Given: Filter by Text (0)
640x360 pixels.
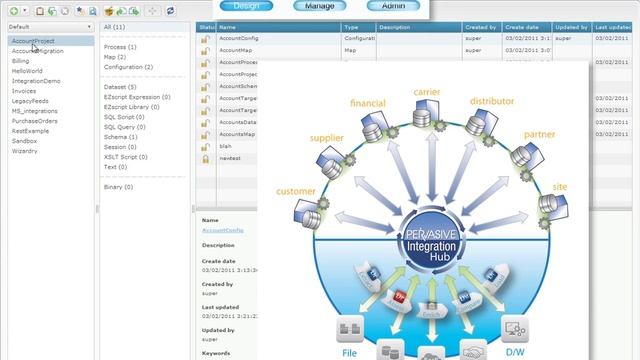Looking at the screenshot, I should pos(115,167).
